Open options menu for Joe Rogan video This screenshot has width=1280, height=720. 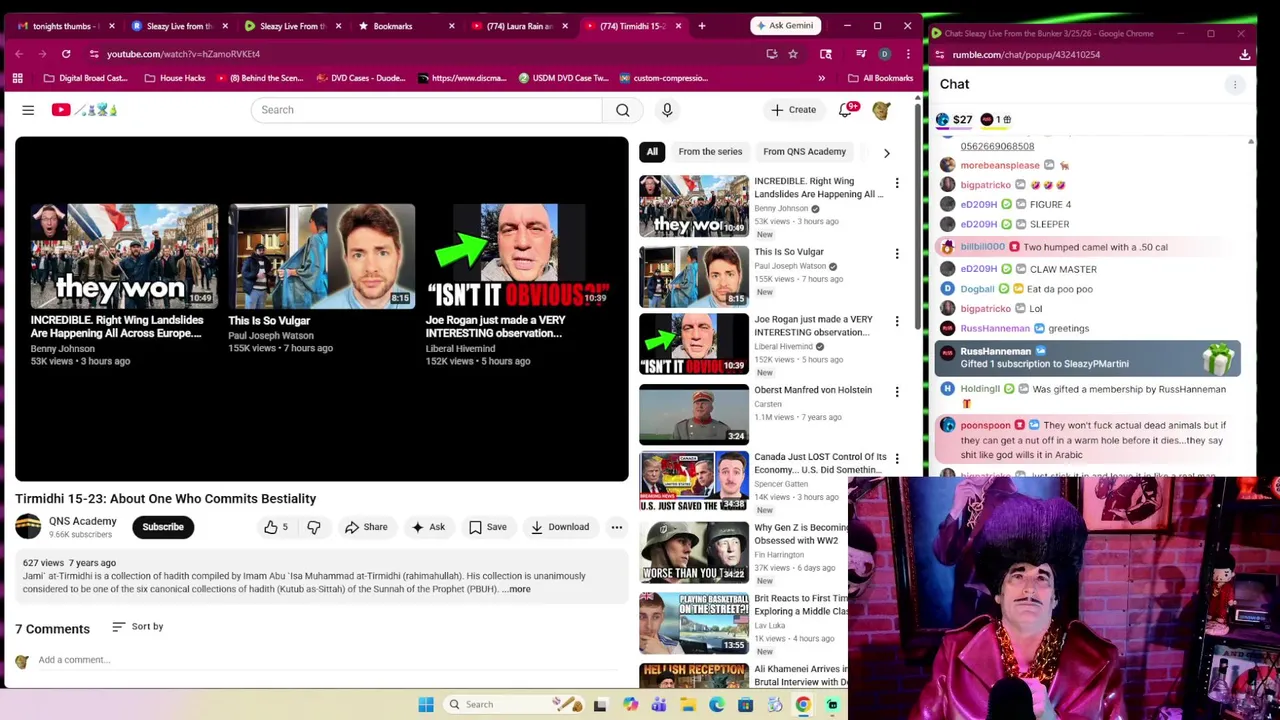coord(897,321)
